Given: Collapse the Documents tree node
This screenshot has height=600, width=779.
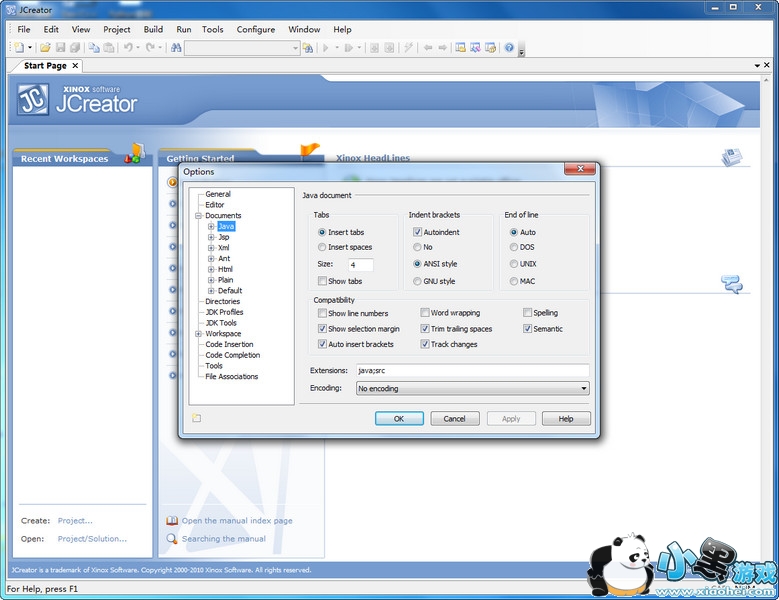Looking at the screenshot, I should coord(198,216).
